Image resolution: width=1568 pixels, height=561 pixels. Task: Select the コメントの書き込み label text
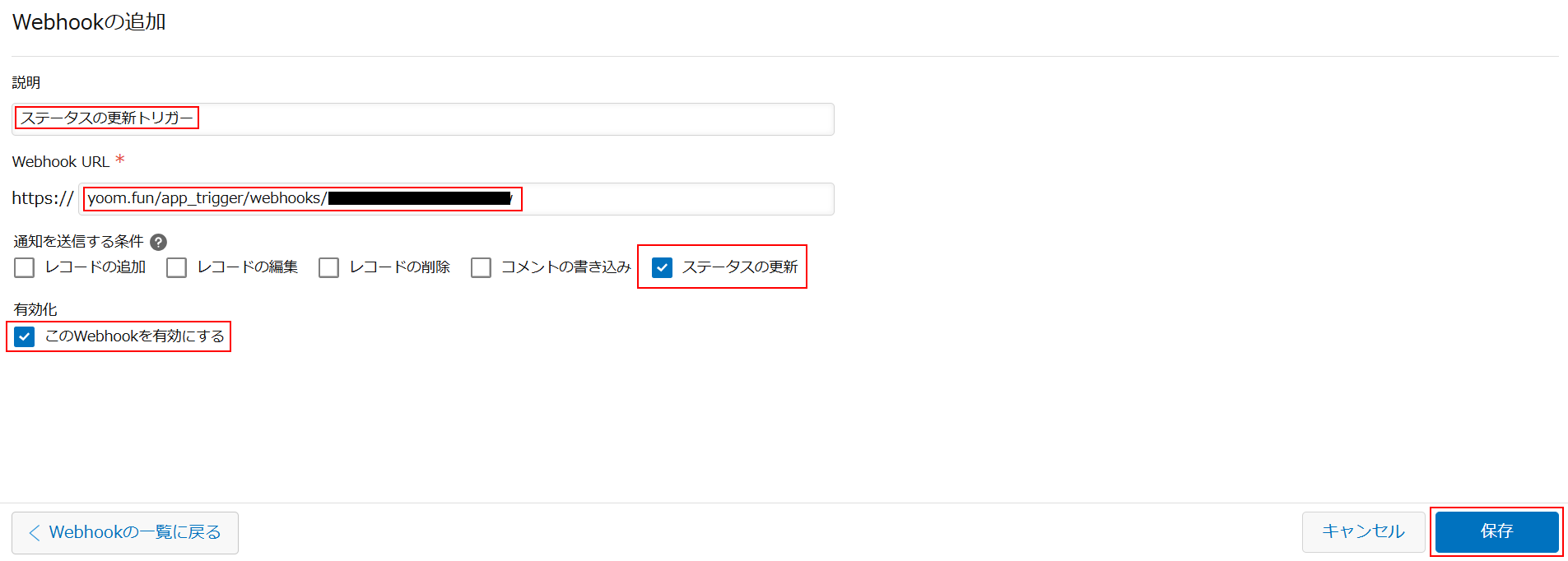click(x=566, y=267)
